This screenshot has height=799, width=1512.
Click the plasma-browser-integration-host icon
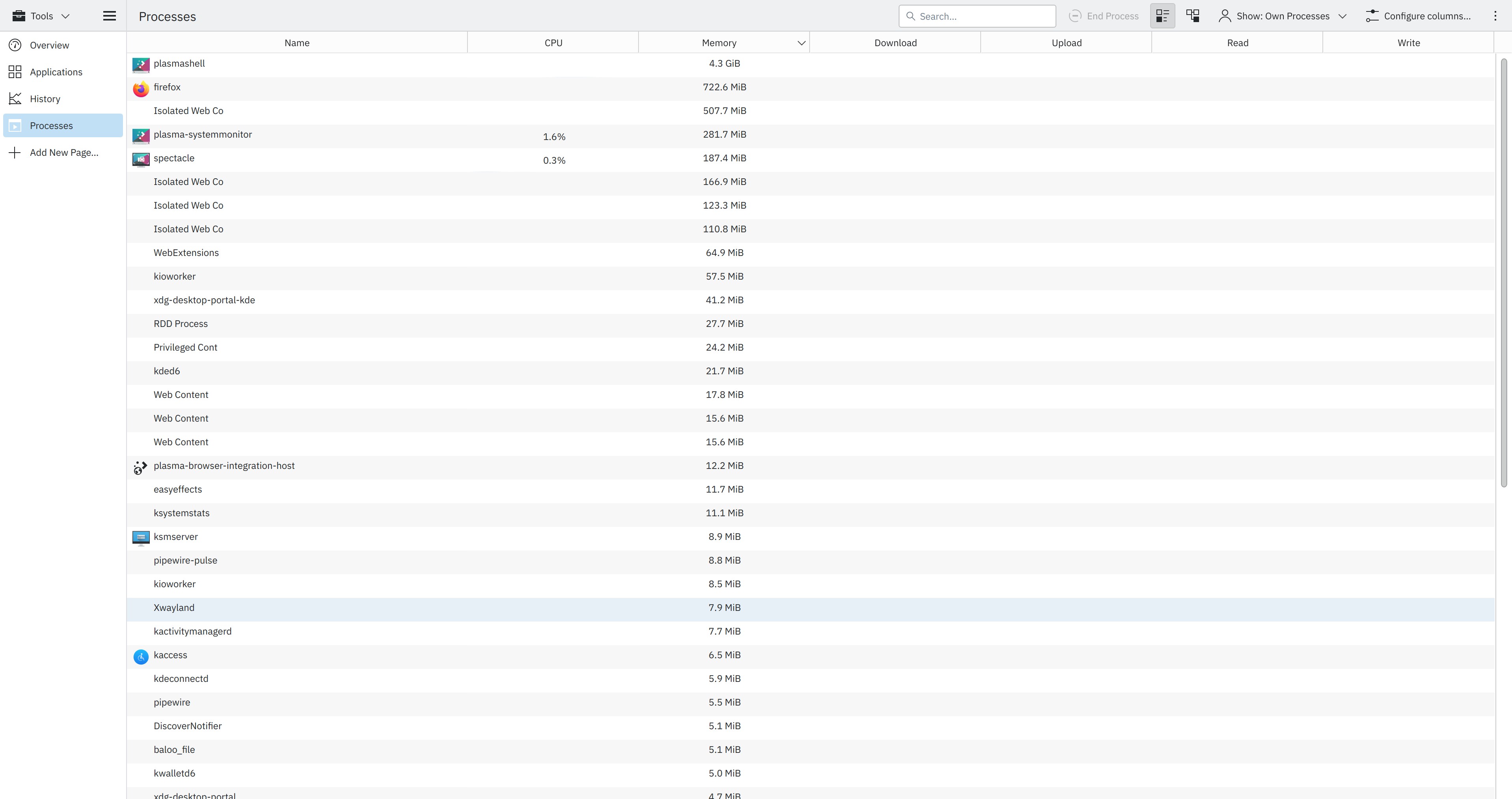point(141,467)
